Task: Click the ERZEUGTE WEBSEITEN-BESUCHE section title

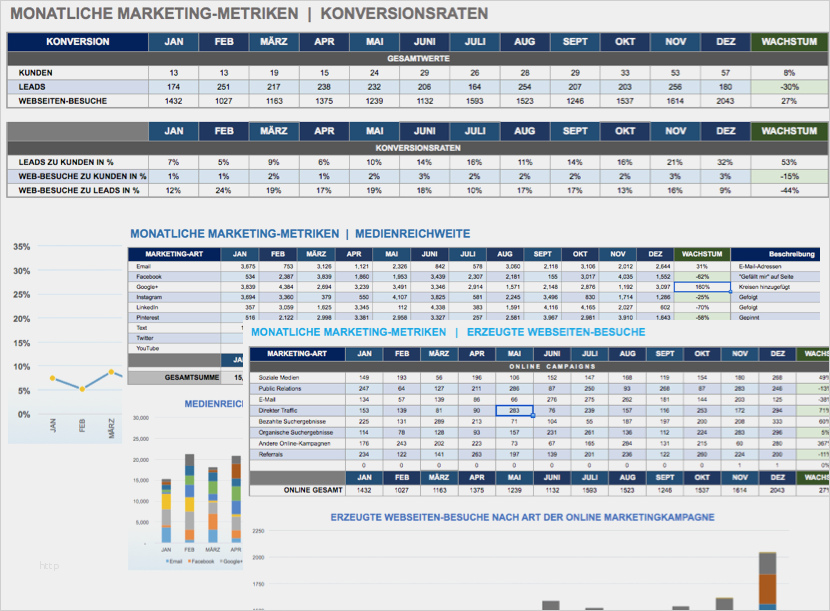Action: coord(556,332)
